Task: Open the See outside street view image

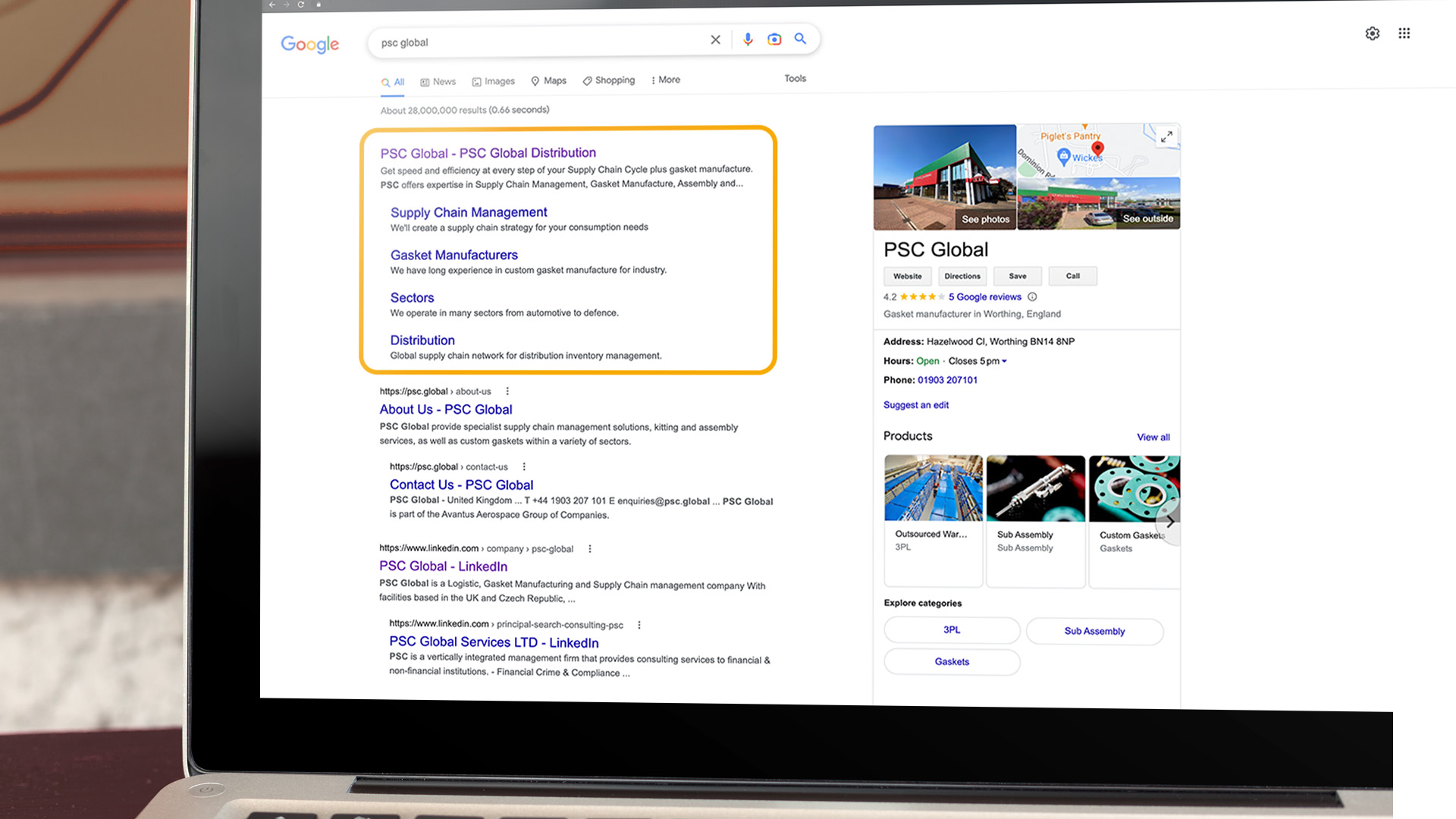Action: pyautogui.click(x=1099, y=203)
